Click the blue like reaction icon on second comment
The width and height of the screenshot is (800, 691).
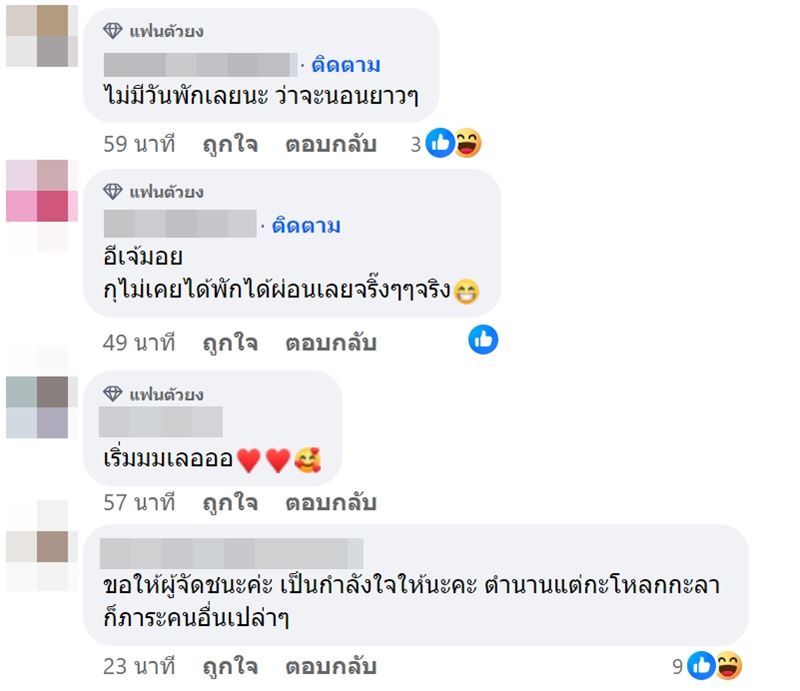click(x=482, y=341)
